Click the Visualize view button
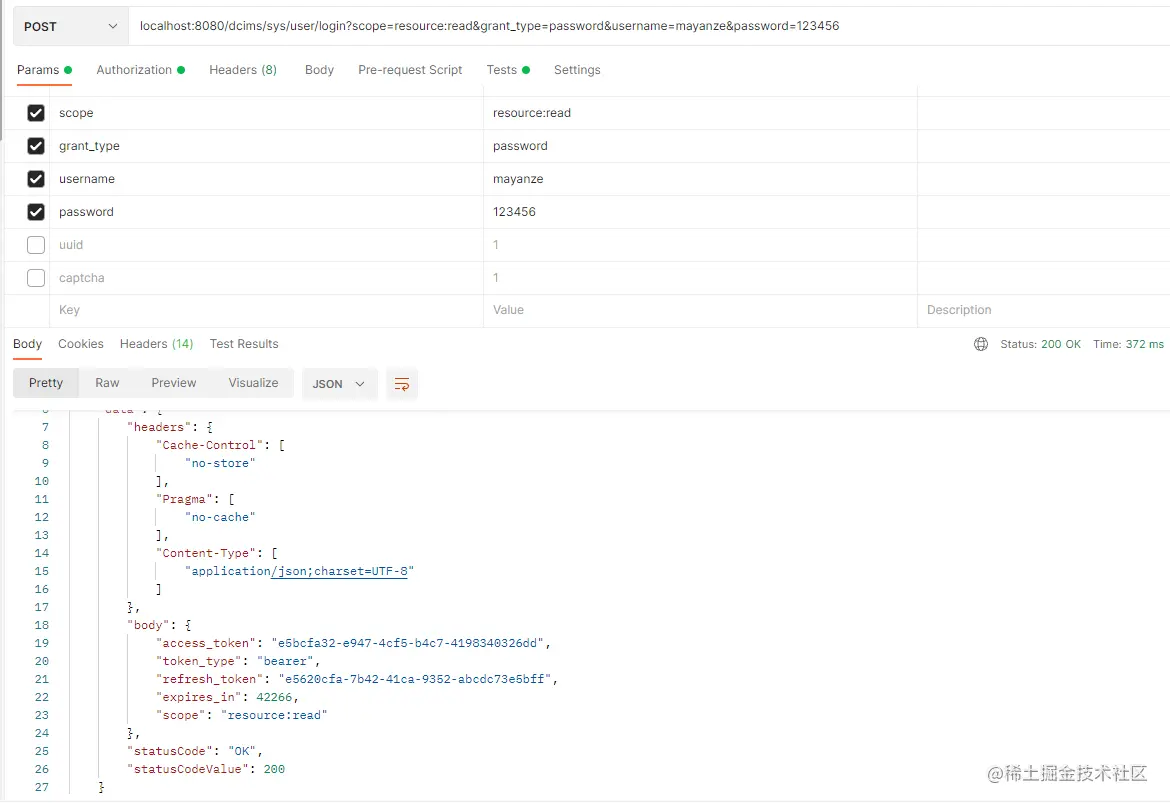Screen dimensions: 1170x806 [253, 383]
